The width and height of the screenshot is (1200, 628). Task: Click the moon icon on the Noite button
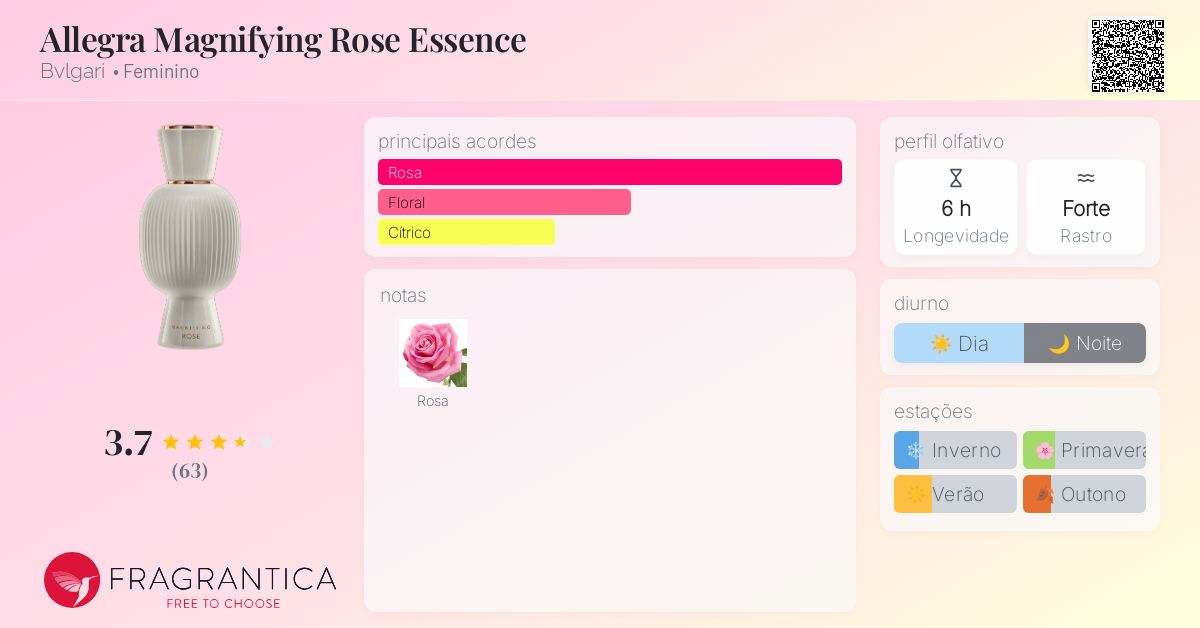(1061, 343)
